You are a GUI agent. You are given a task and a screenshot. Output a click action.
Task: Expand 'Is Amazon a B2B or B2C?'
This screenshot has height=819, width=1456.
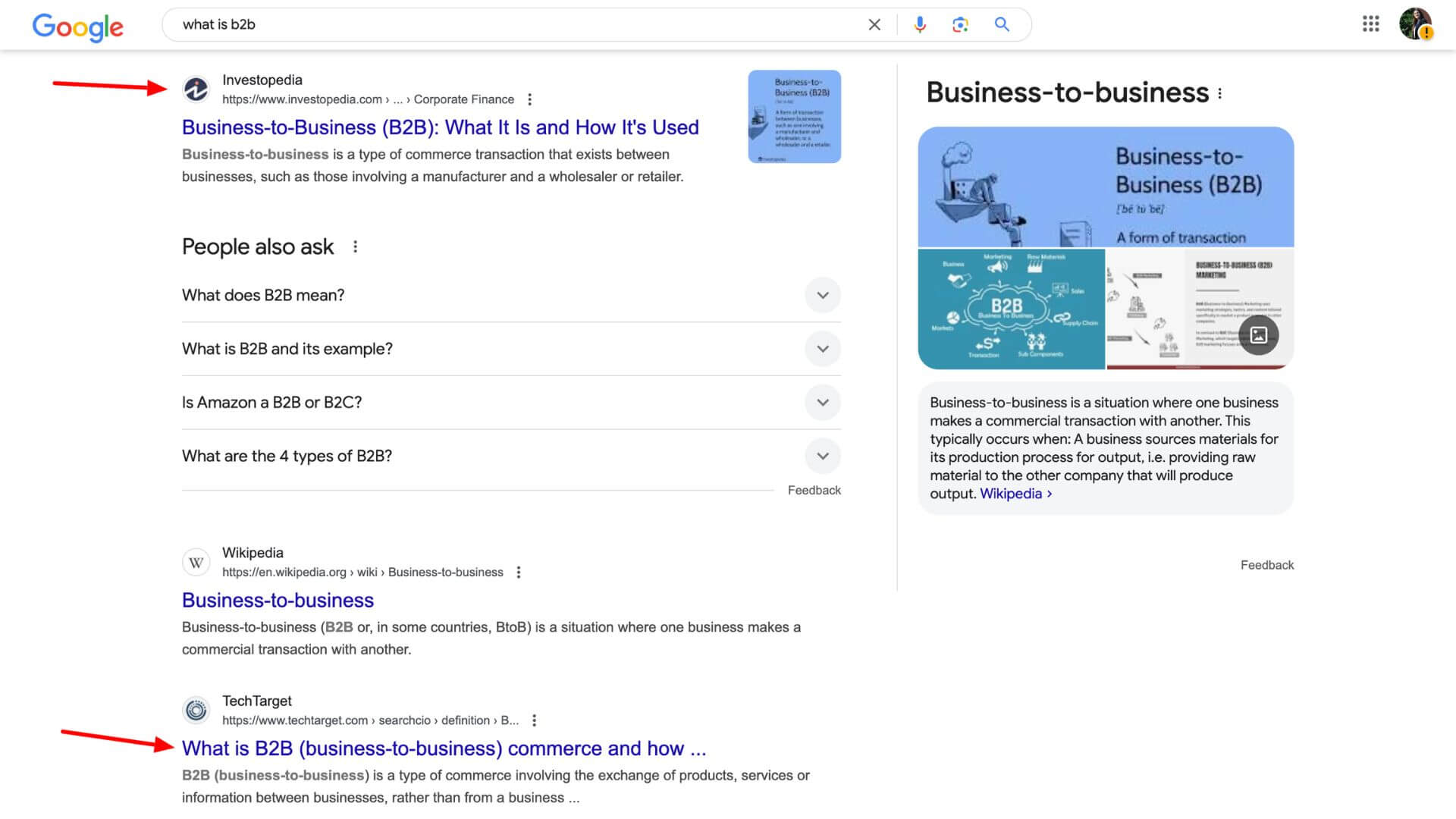click(511, 403)
